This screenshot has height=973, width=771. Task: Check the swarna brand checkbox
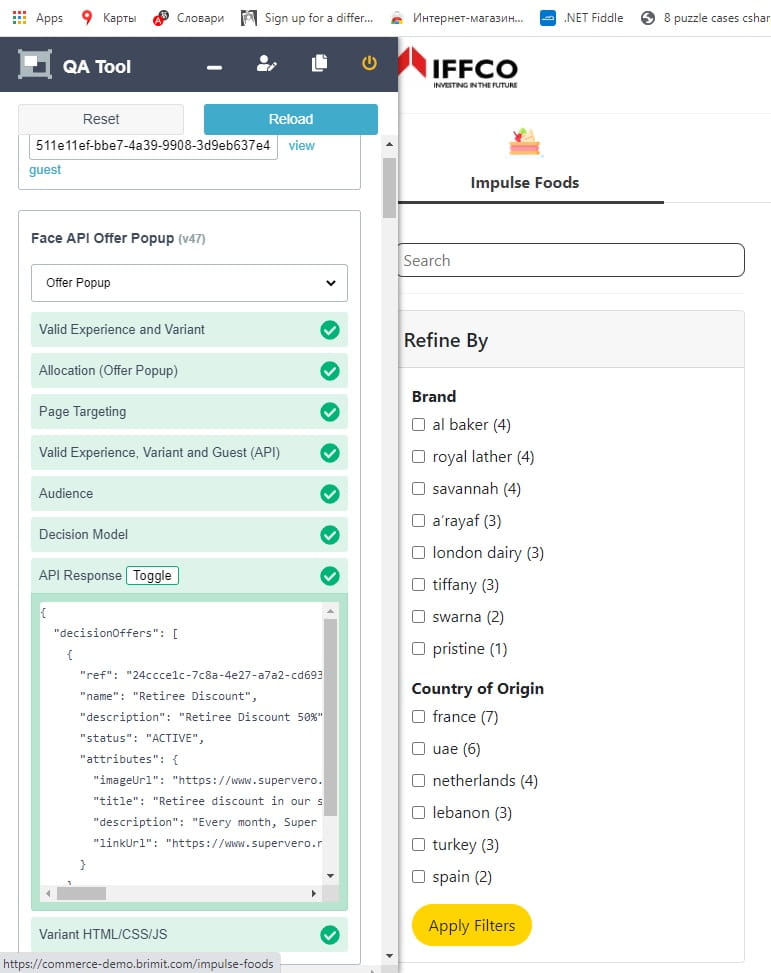click(x=418, y=616)
